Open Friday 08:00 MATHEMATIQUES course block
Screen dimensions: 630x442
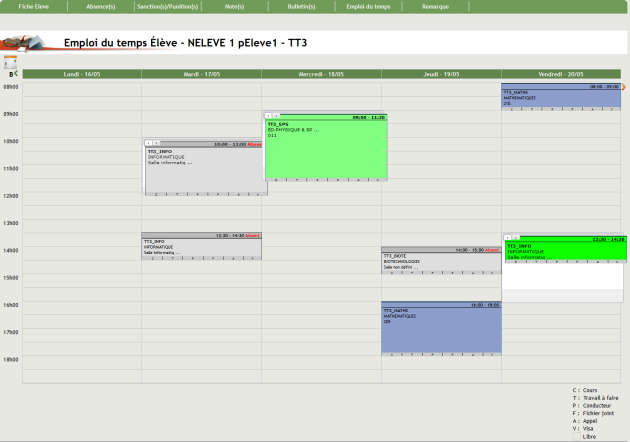click(561, 97)
